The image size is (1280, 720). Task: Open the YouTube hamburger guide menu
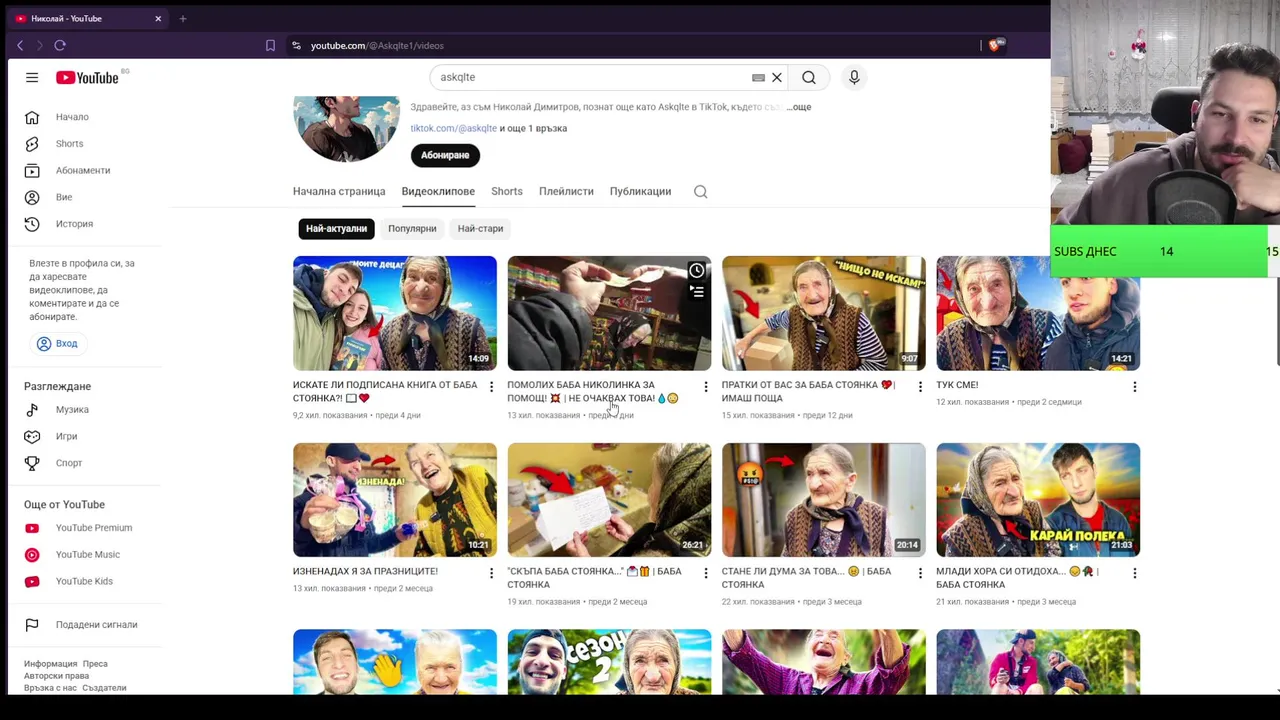coord(32,77)
